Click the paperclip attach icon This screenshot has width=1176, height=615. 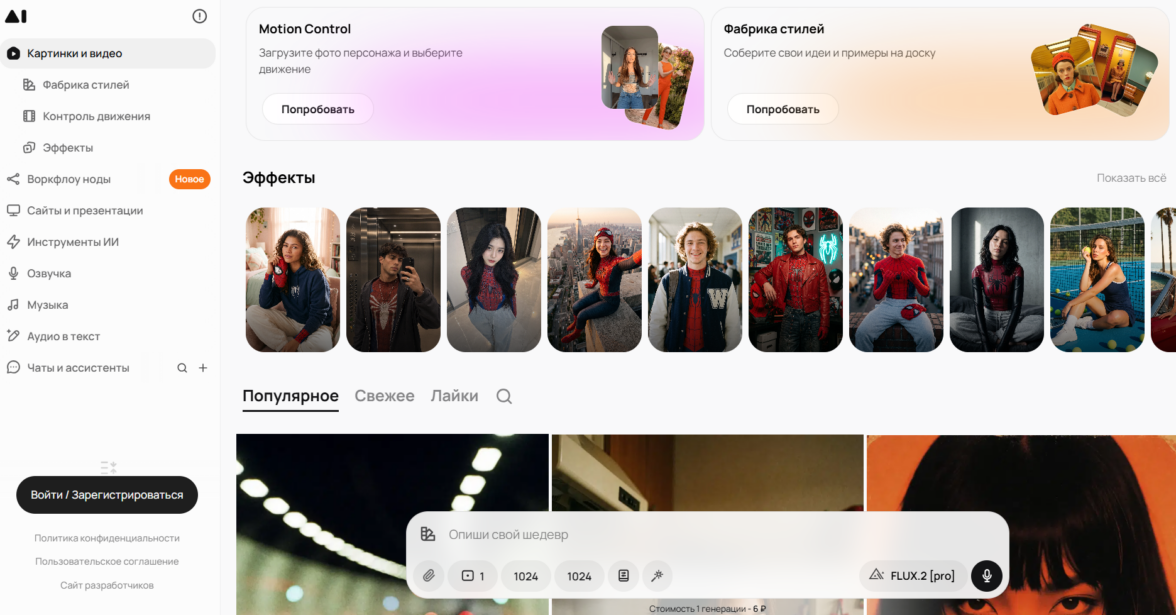pos(428,576)
